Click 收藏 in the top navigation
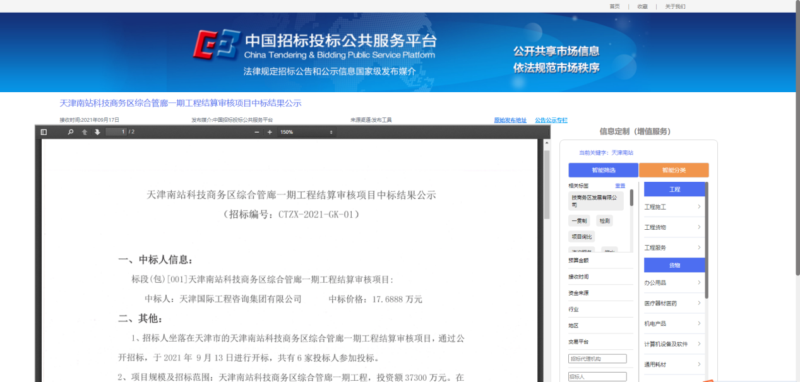The width and height of the screenshot is (800, 382). 642,7
